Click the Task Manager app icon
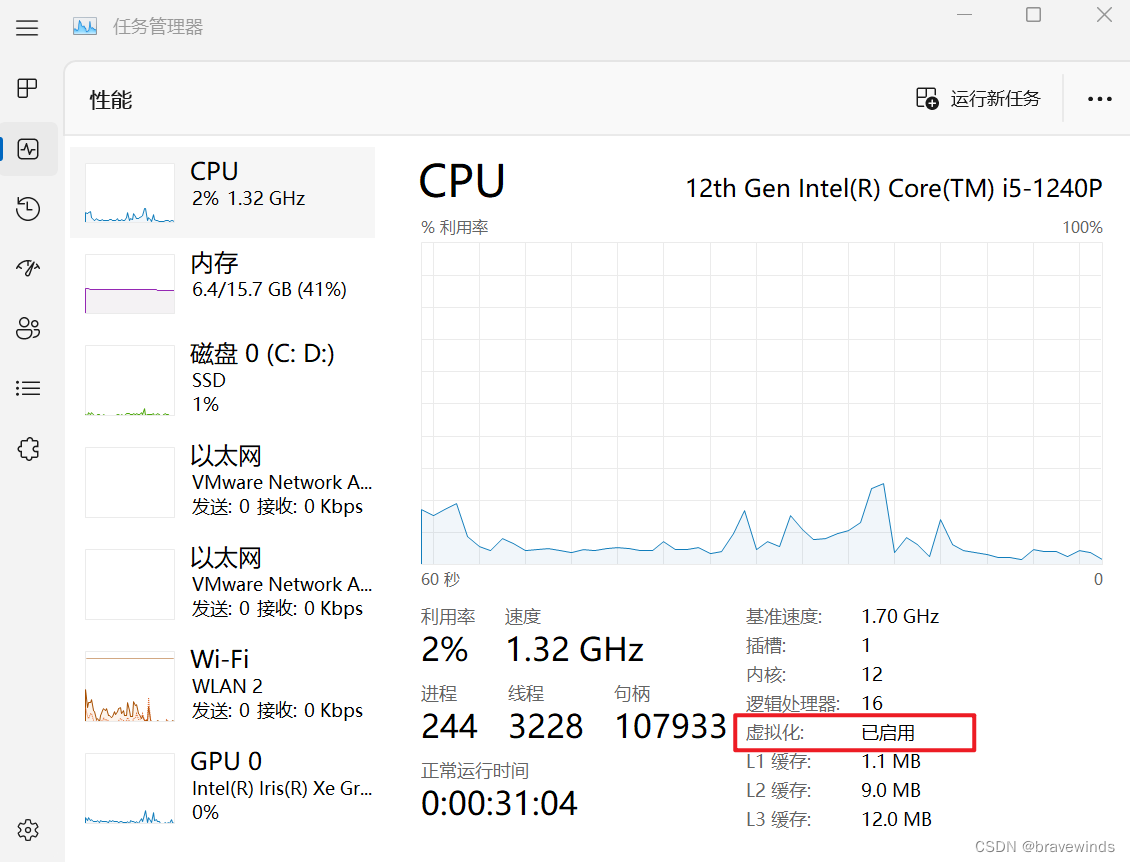Image resolution: width=1130 pixels, height=862 pixels. (85, 27)
